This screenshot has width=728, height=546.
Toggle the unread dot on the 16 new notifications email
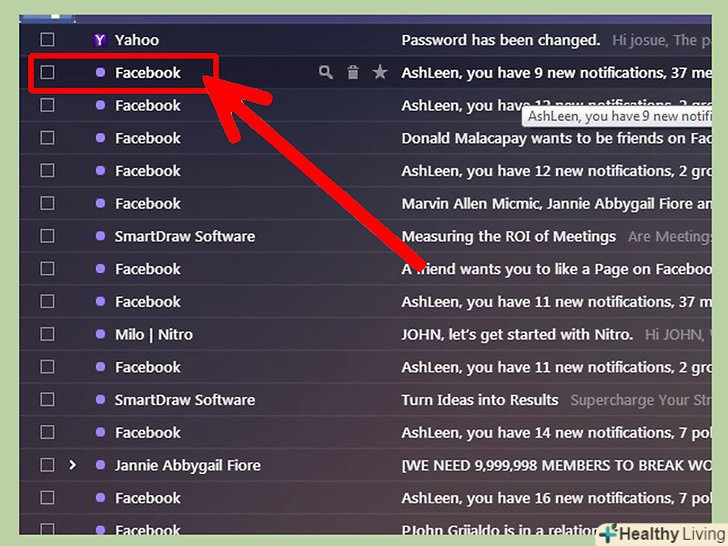[x=100, y=498]
